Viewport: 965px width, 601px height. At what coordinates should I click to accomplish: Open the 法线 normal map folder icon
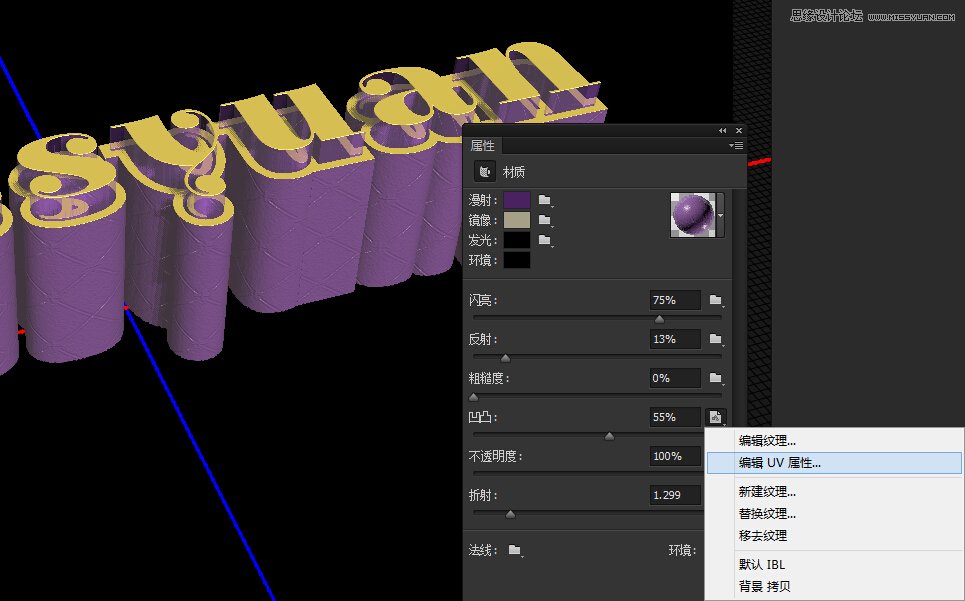point(513,550)
